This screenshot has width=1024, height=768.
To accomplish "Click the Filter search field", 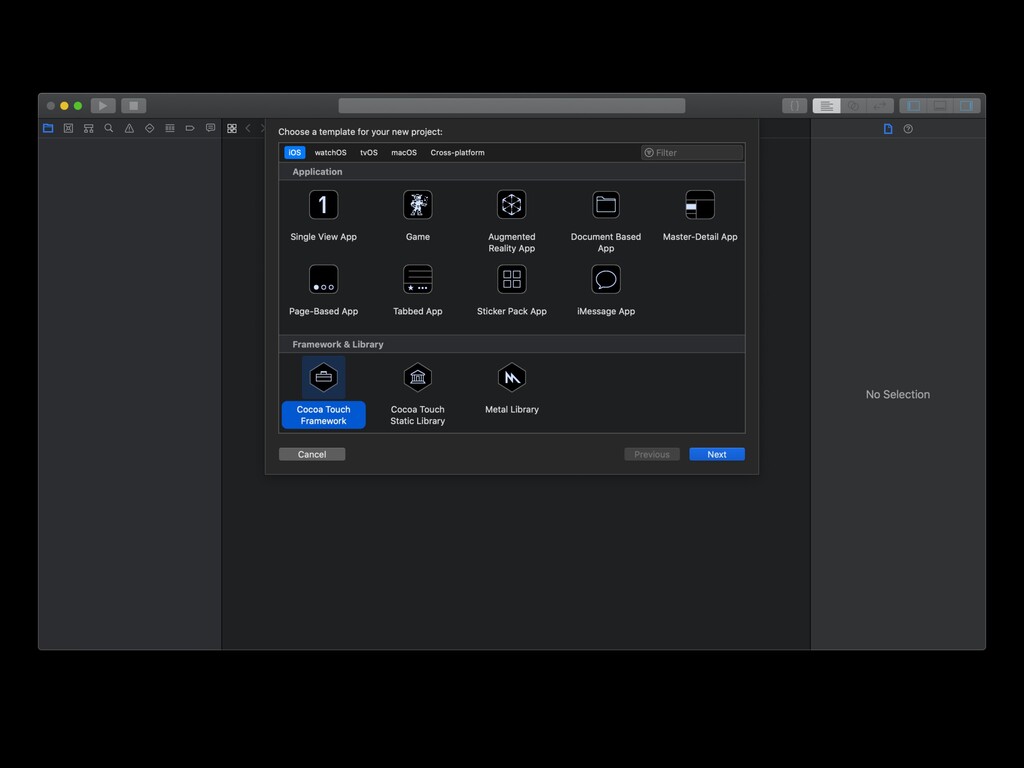I will point(692,152).
